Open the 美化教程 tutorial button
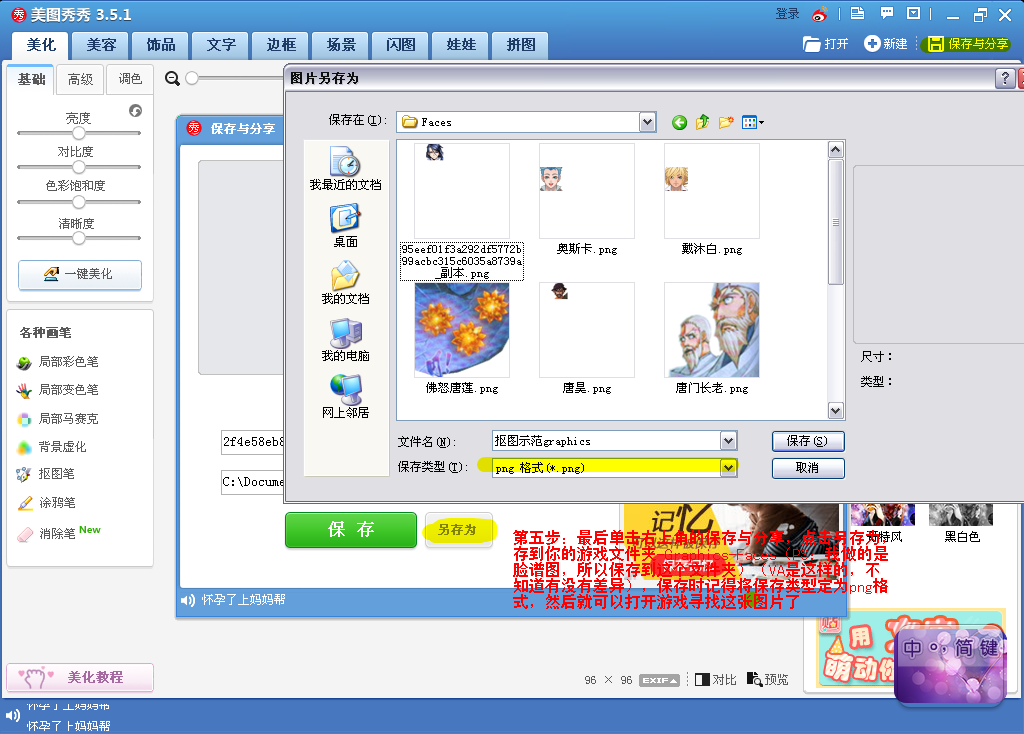Screen dimensions: 1024x734 coord(80,678)
